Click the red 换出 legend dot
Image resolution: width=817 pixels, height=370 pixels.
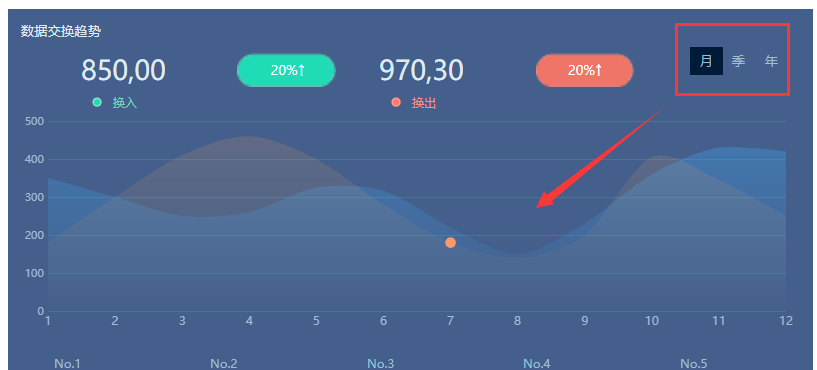point(396,102)
